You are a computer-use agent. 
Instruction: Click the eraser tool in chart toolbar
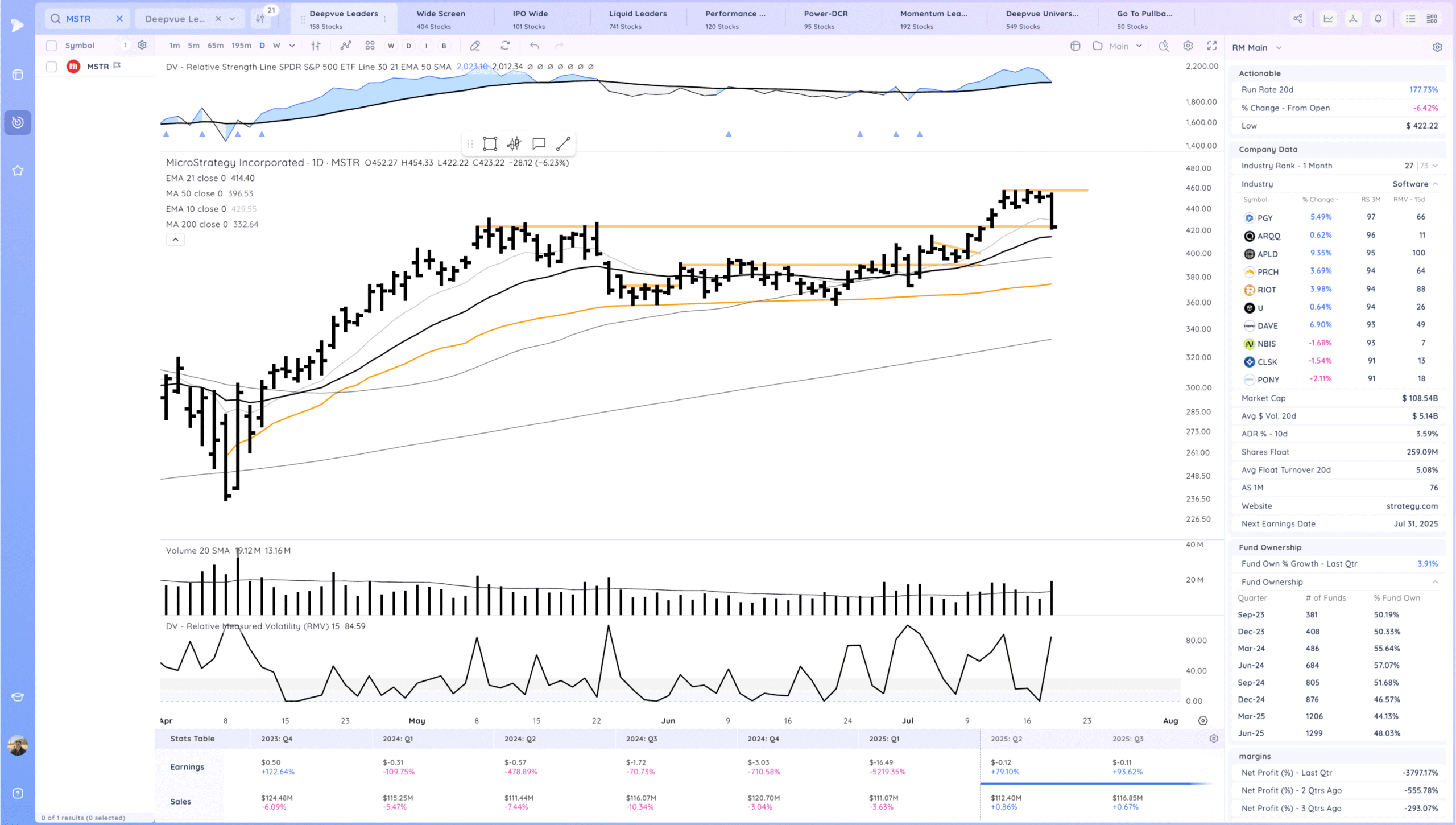(475, 46)
